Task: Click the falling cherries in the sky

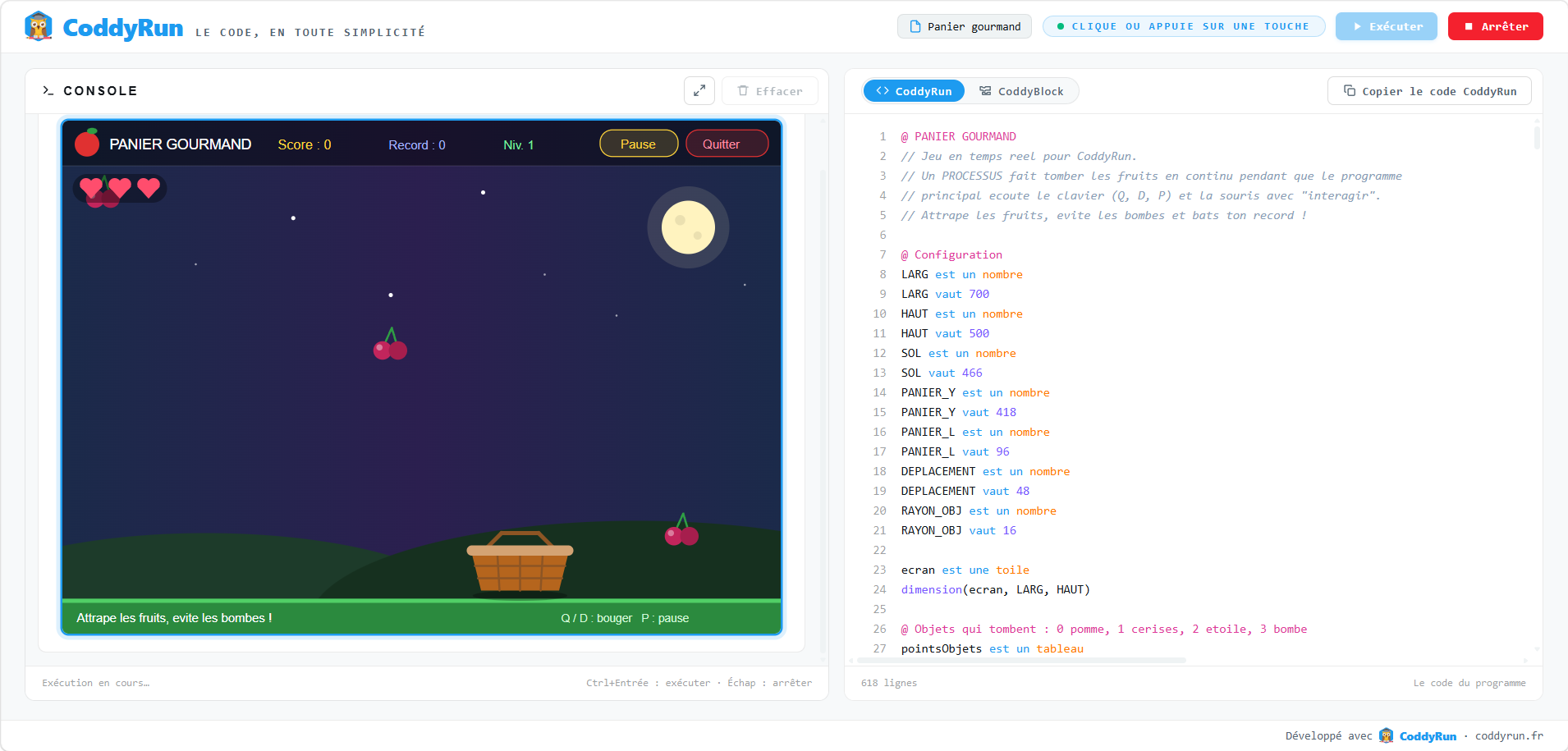Action: (390, 344)
